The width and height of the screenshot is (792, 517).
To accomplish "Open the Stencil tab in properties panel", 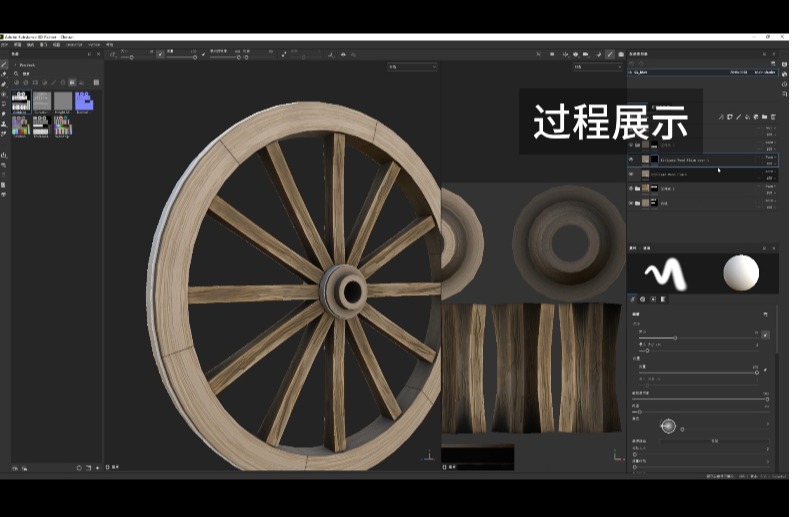I will click(653, 299).
